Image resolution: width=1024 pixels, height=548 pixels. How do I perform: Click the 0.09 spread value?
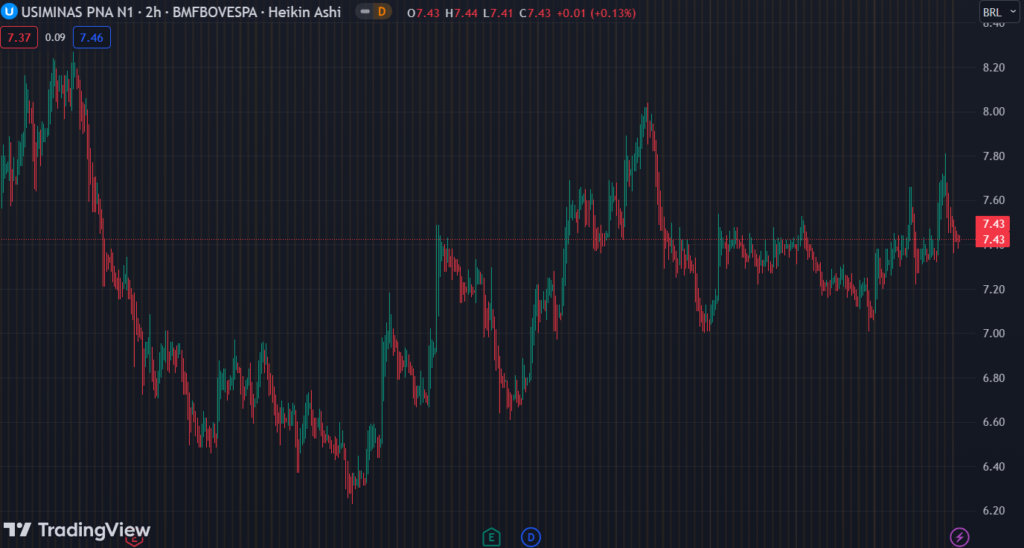tap(56, 38)
